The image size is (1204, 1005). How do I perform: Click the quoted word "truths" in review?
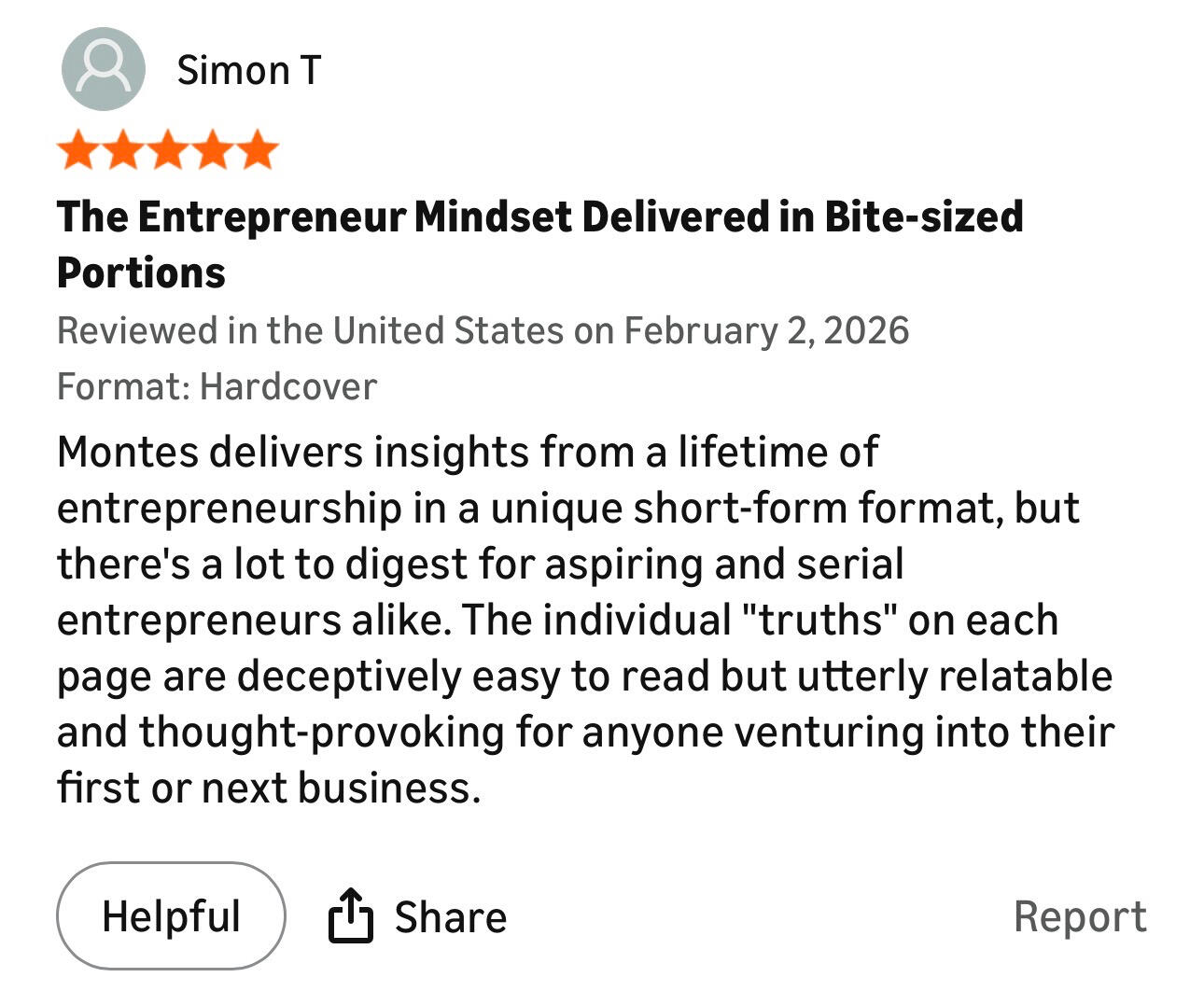pos(822,620)
